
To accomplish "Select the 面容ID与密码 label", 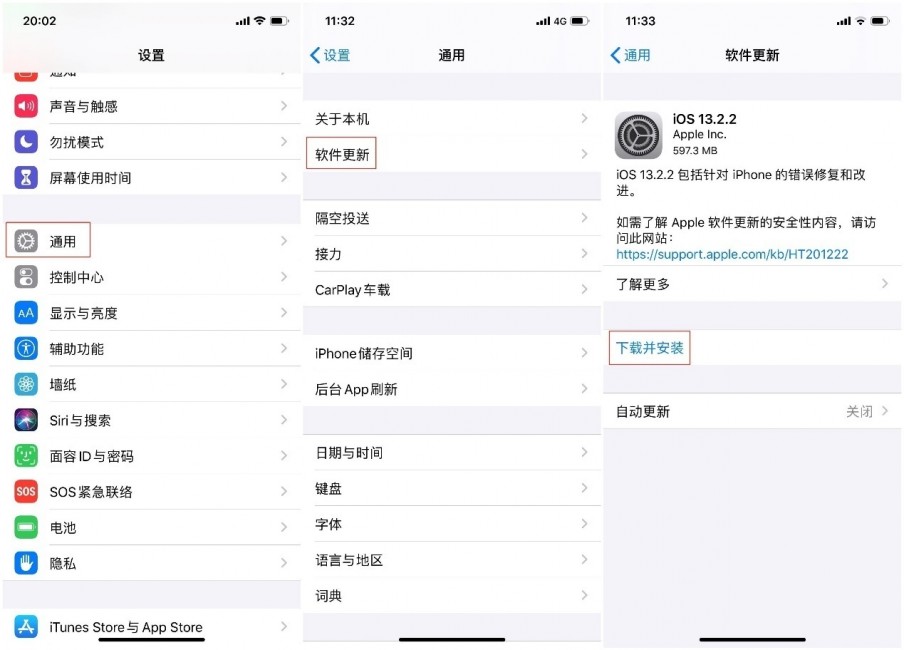I will click(92, 456).
